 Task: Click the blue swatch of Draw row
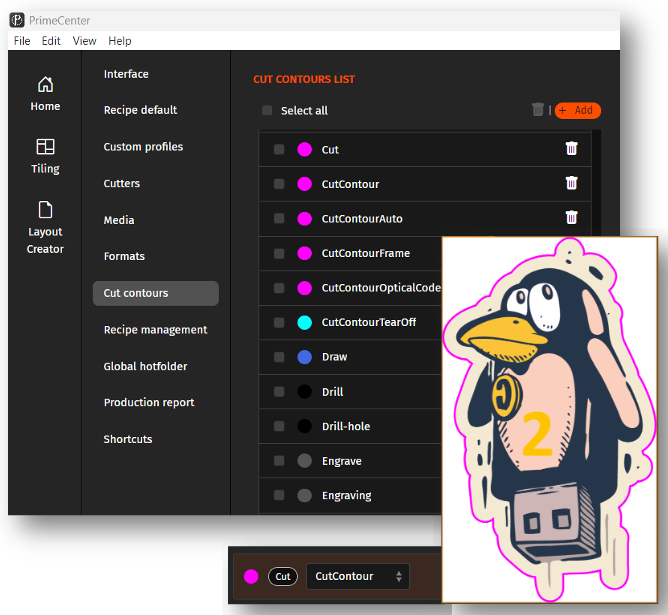tap(305, 357)
